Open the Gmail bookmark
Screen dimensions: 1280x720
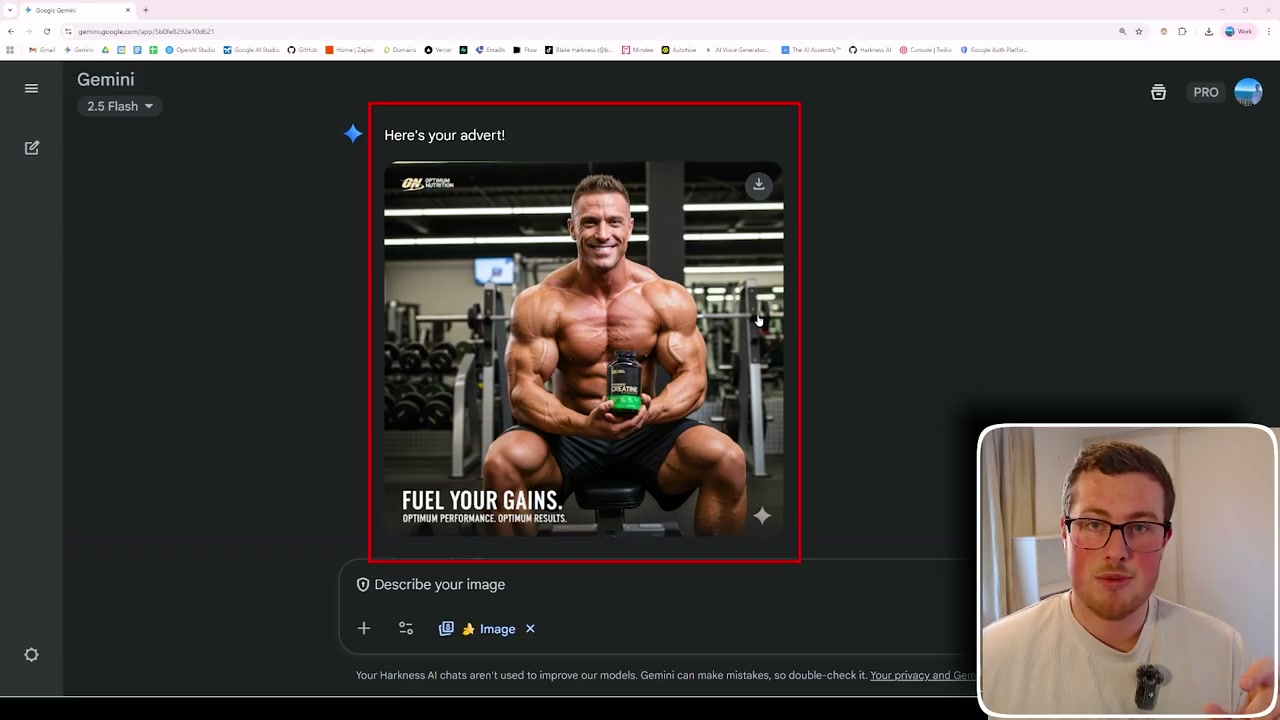click(42, 49)
